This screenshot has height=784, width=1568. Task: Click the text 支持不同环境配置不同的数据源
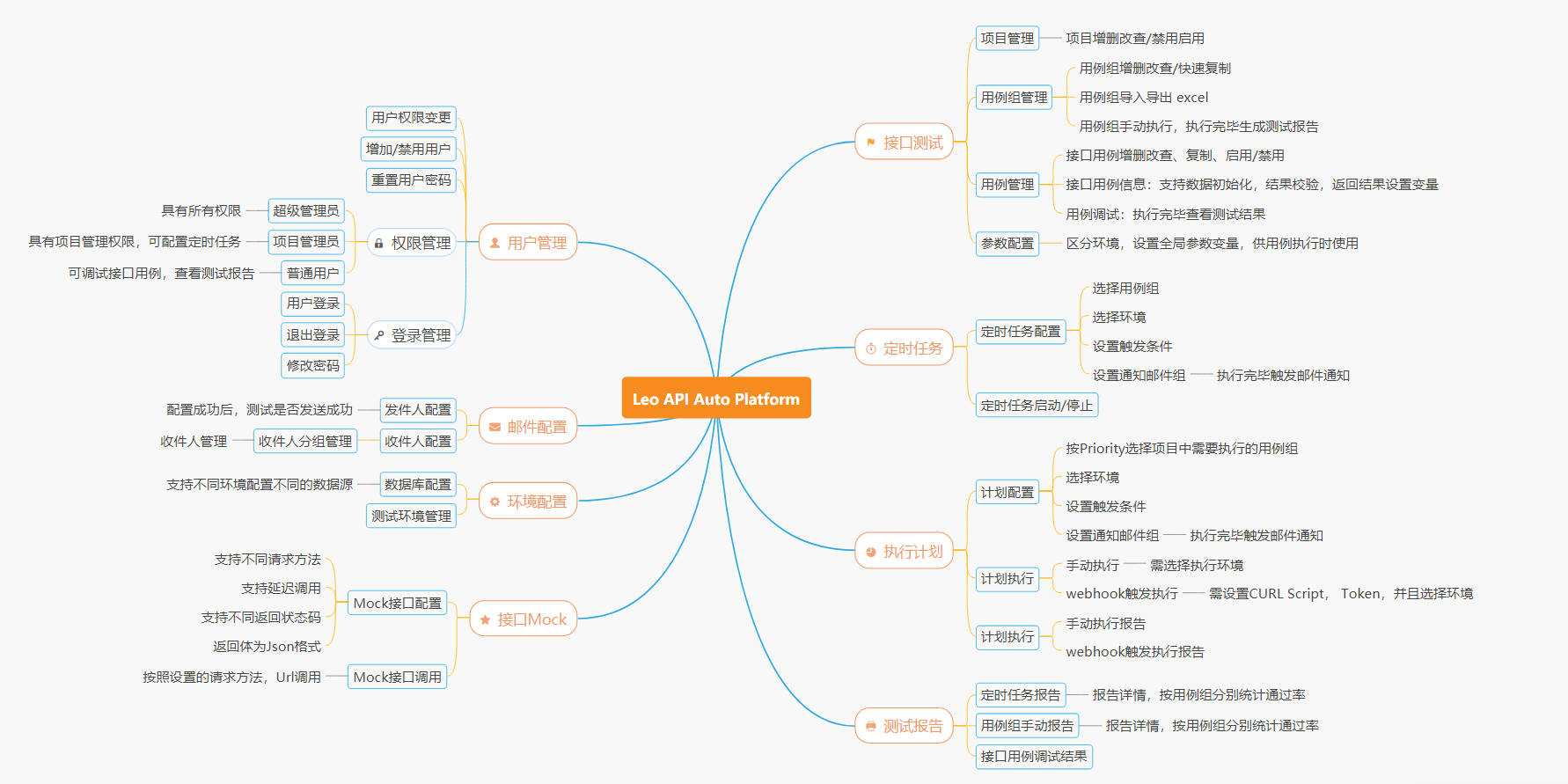pyautogui.click(x=260, y=484)
